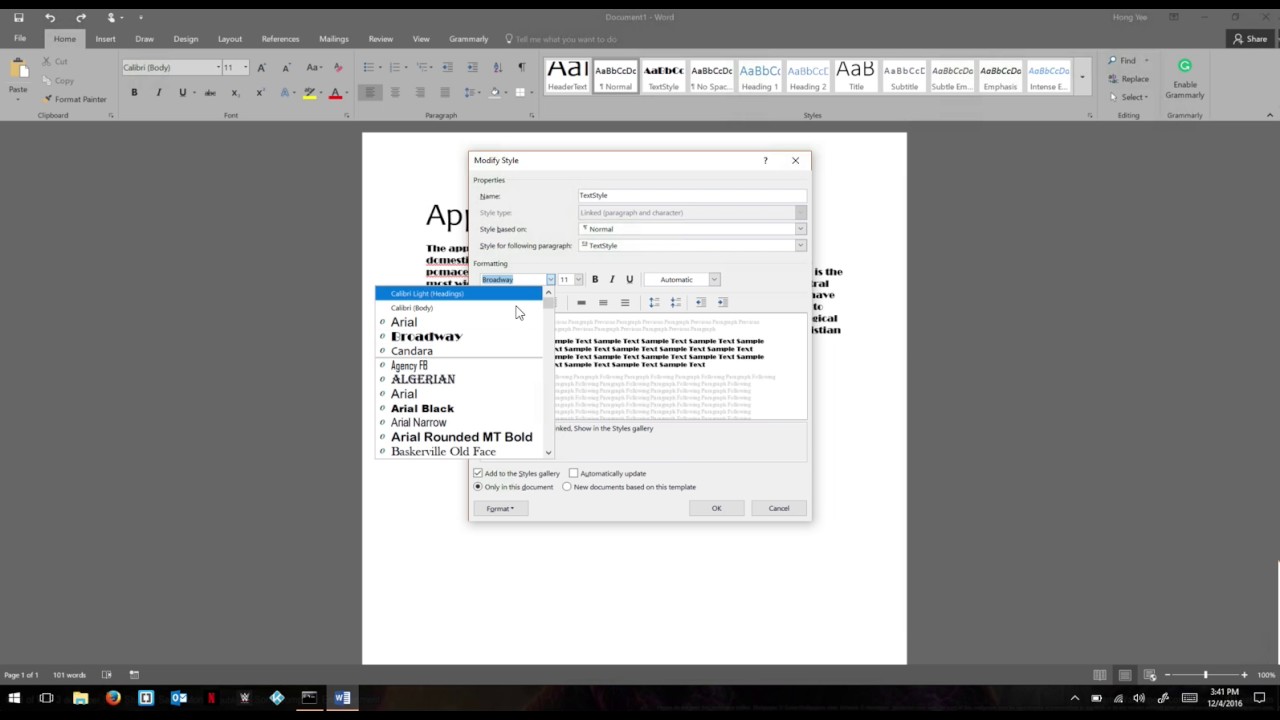Click the TextStyle Name input field

point(692,195)
